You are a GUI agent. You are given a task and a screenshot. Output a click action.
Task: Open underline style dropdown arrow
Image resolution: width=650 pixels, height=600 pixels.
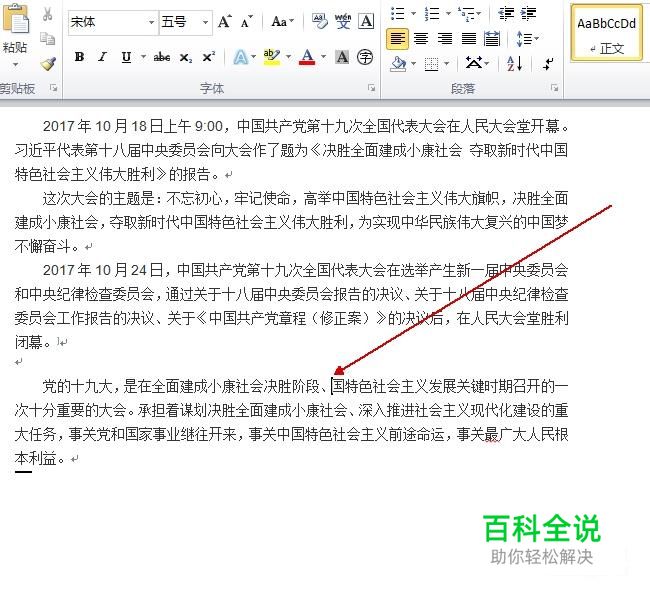(143, 56)
